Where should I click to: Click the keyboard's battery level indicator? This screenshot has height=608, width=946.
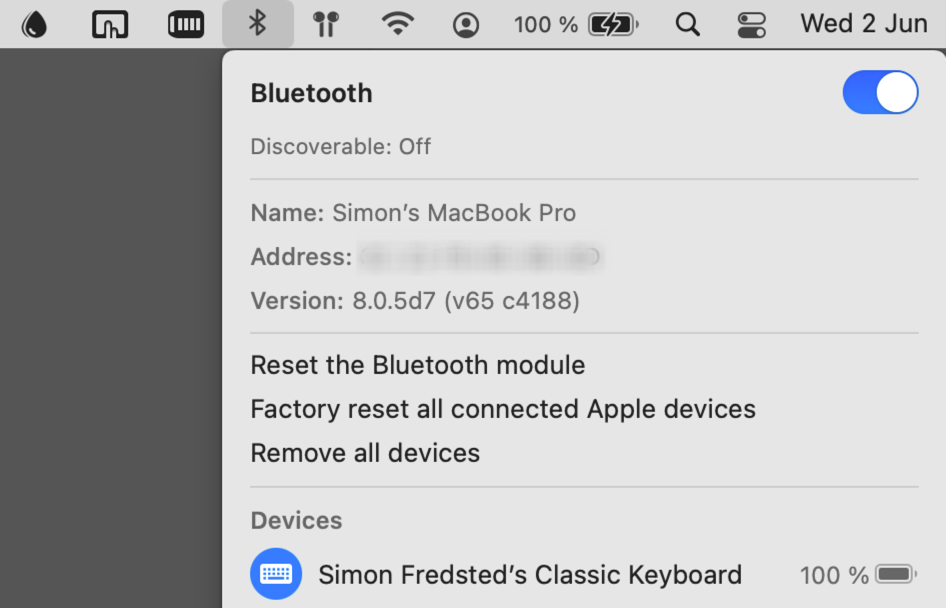pos(896,575)
